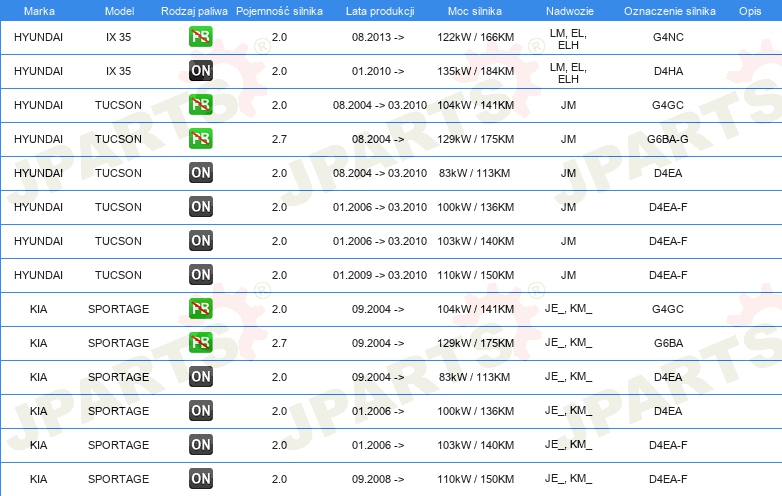Select the ON icon for Sportage 83kW / 113KM
Viewport: 782px width, 496px height.
(x=200, y=377)
